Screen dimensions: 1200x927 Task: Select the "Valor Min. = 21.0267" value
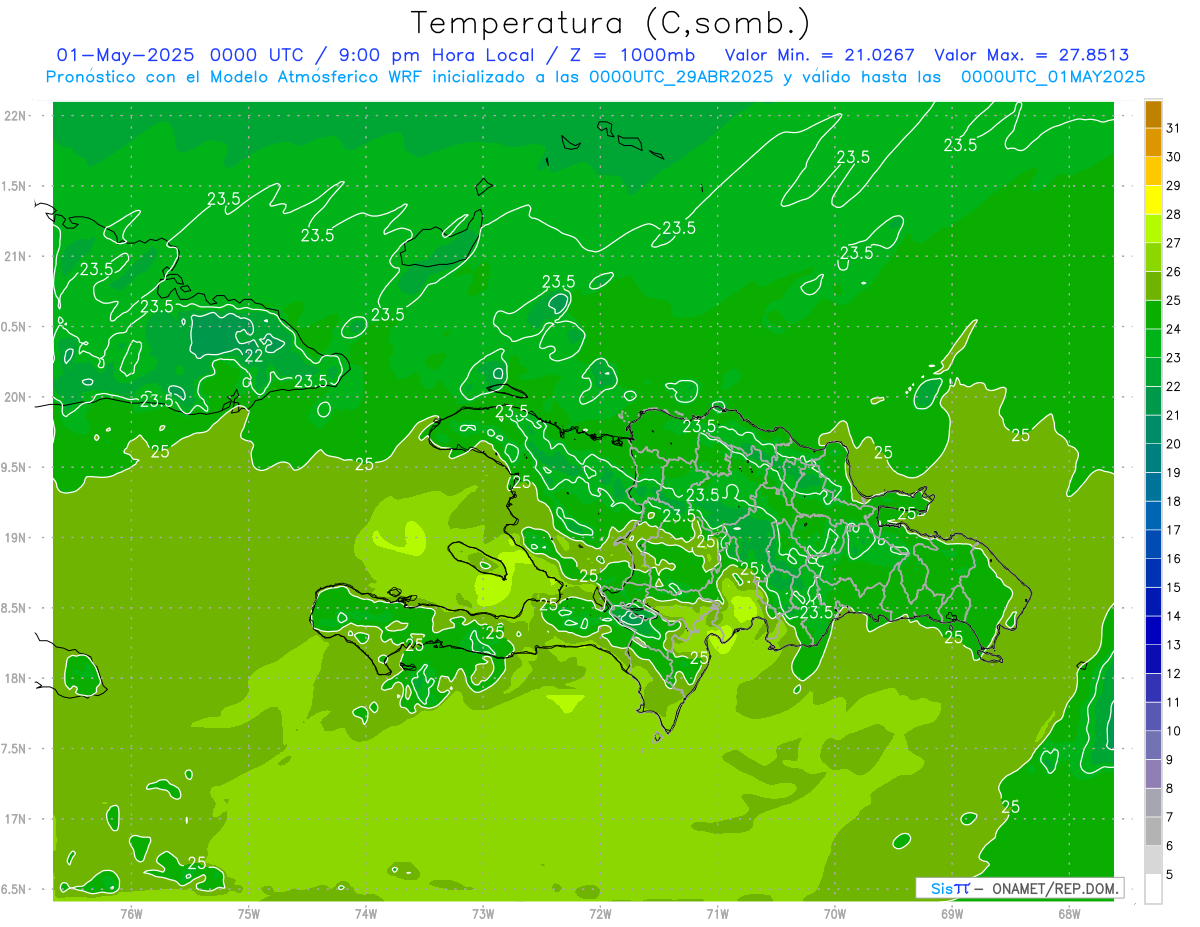tap(819, 55)
